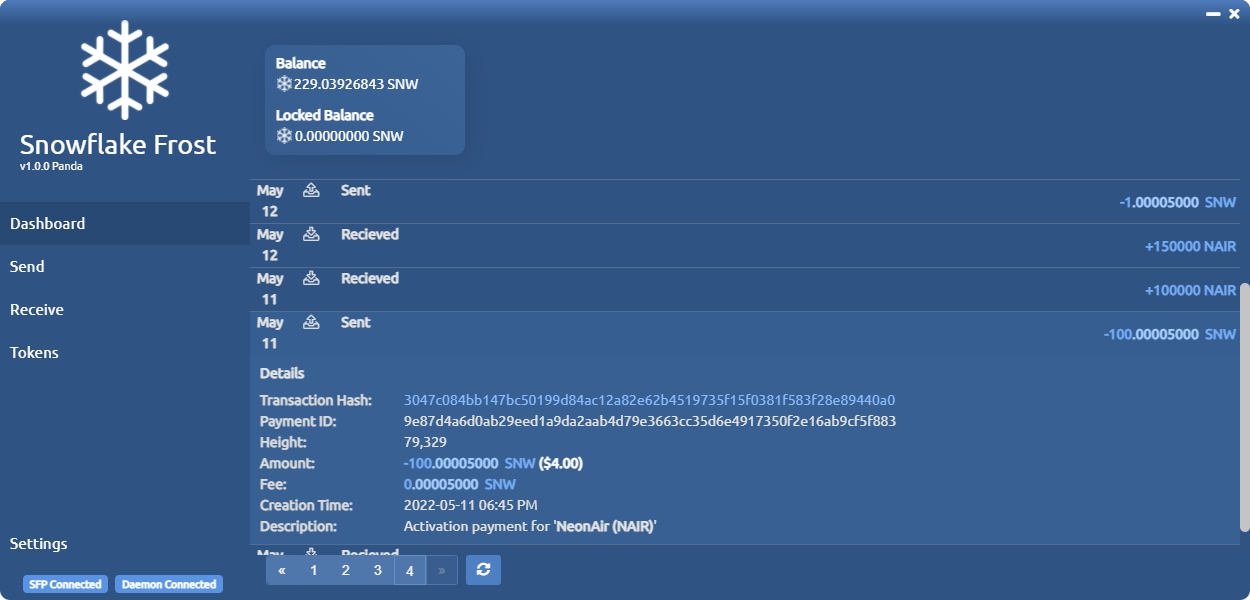
Task: Click the Details heading
Action: coord(282,373)
